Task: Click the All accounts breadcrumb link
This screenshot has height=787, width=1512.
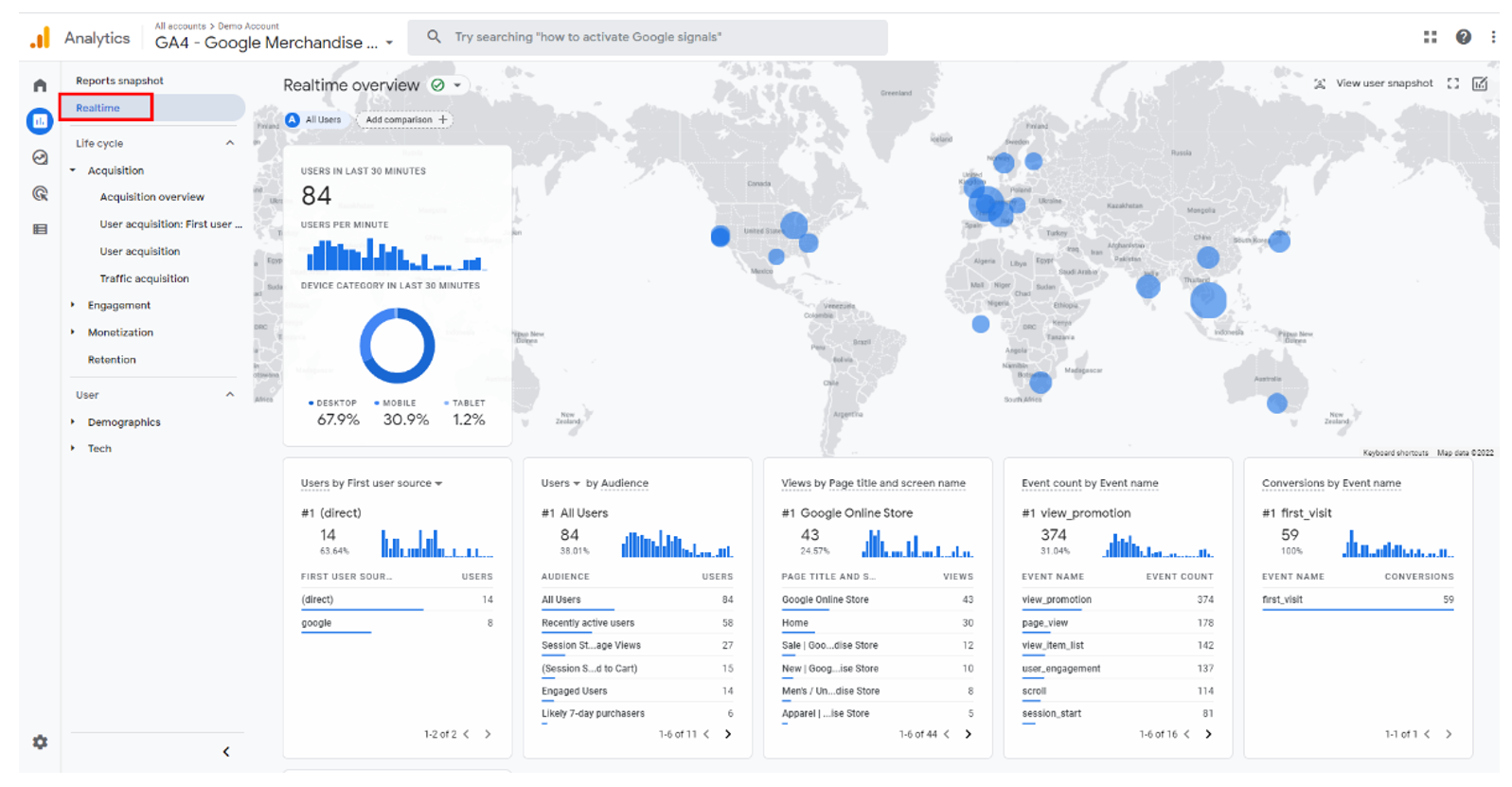Action: [180, 26]
